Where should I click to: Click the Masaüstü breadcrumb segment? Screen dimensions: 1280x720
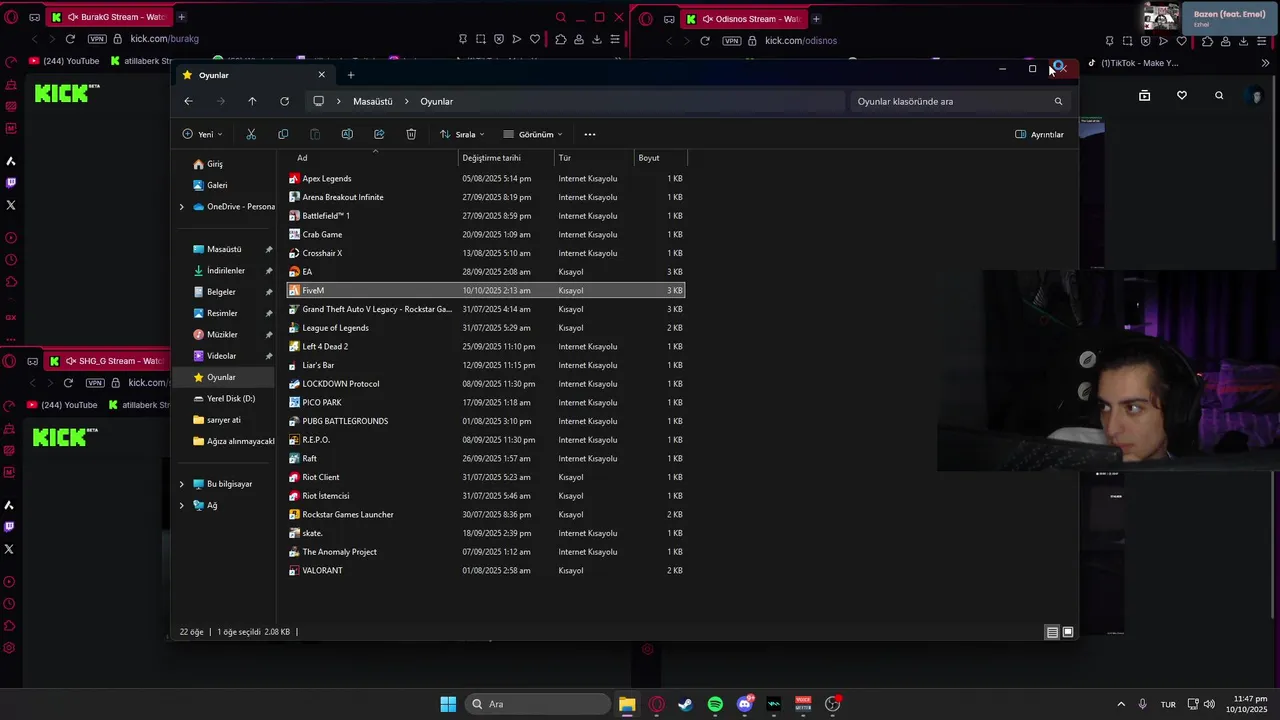(373, 101)
